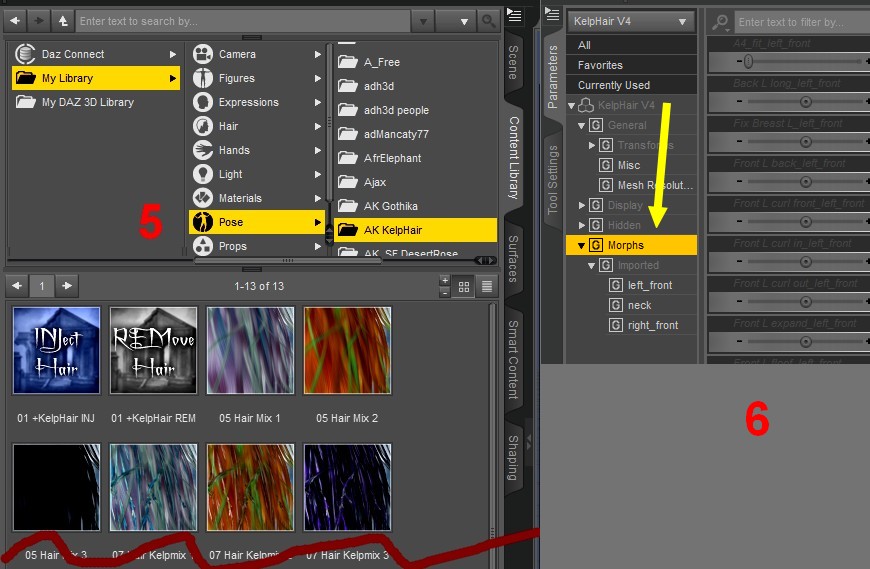Click the left_front group G icon

[x=616, y=285]
